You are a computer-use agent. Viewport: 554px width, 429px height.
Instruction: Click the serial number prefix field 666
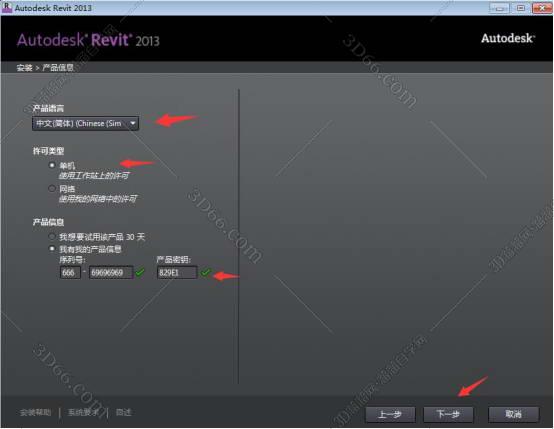70,272
